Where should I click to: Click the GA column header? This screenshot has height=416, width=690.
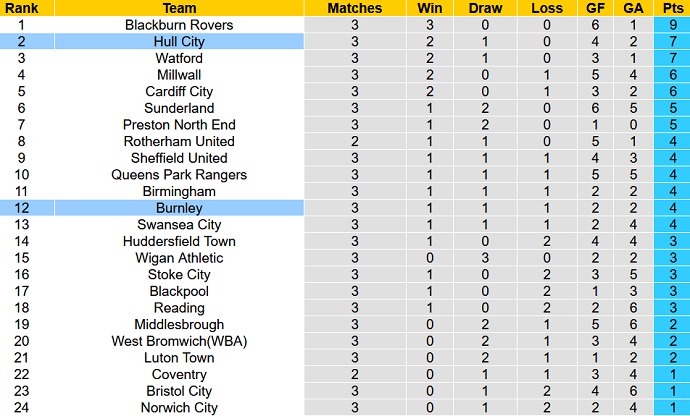(x=633, y=8)
